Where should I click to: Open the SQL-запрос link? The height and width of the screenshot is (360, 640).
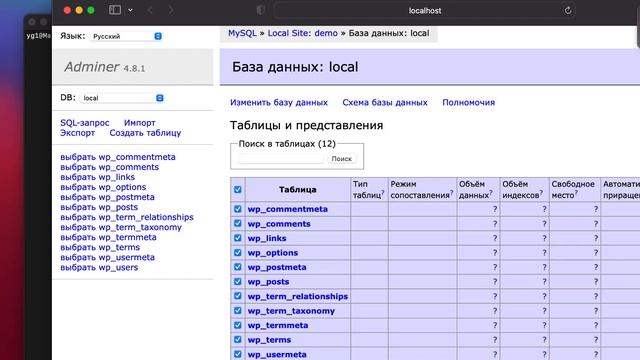point(84,123)
